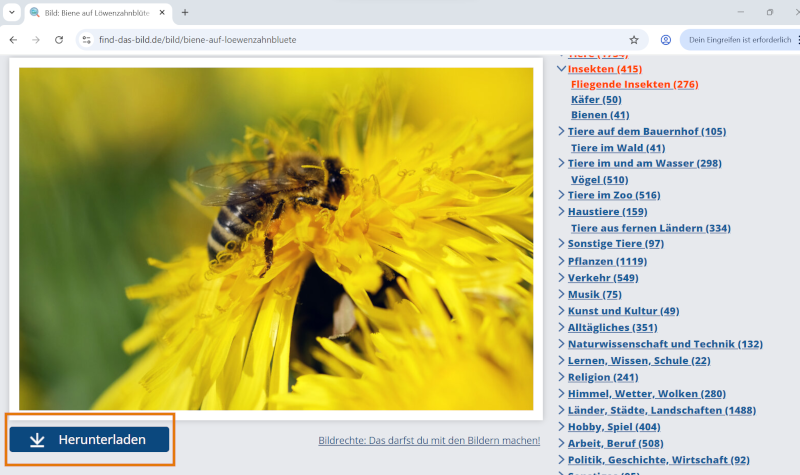
Task: Click the browser back arrow
Action: click(x=13, y=40)
